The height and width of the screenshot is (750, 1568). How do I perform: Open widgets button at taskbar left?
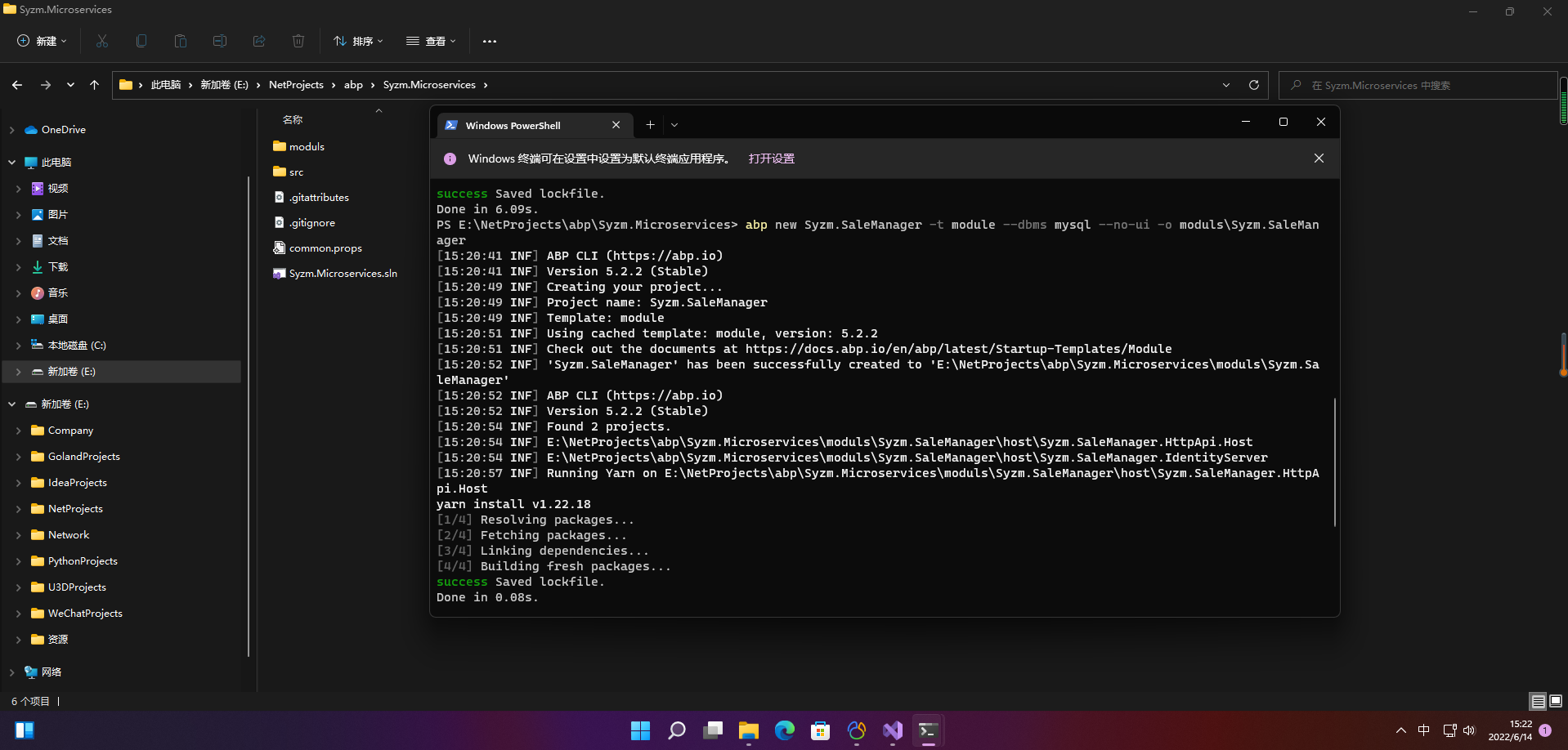point(25,730)
